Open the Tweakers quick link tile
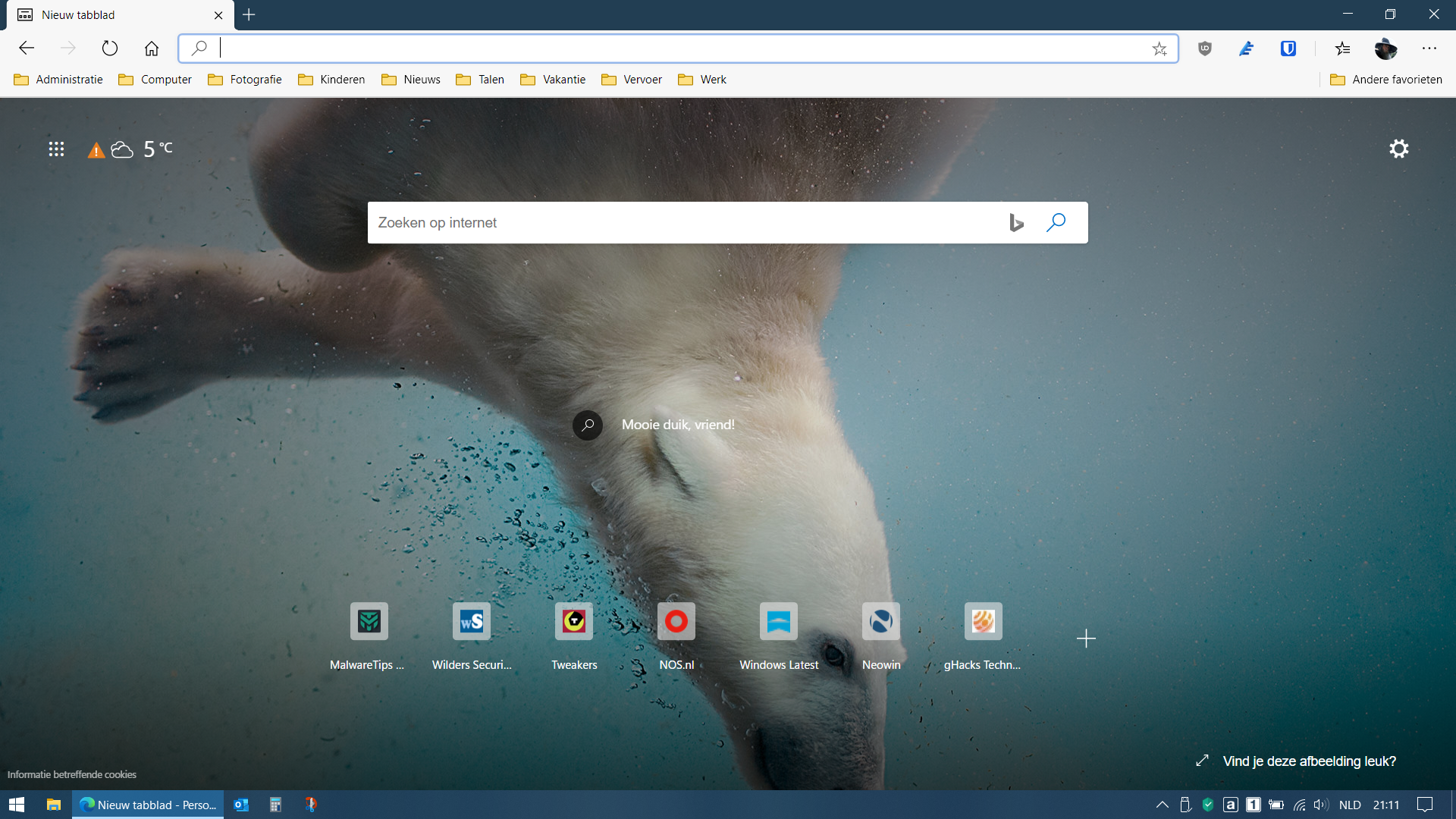 (574, 622)
